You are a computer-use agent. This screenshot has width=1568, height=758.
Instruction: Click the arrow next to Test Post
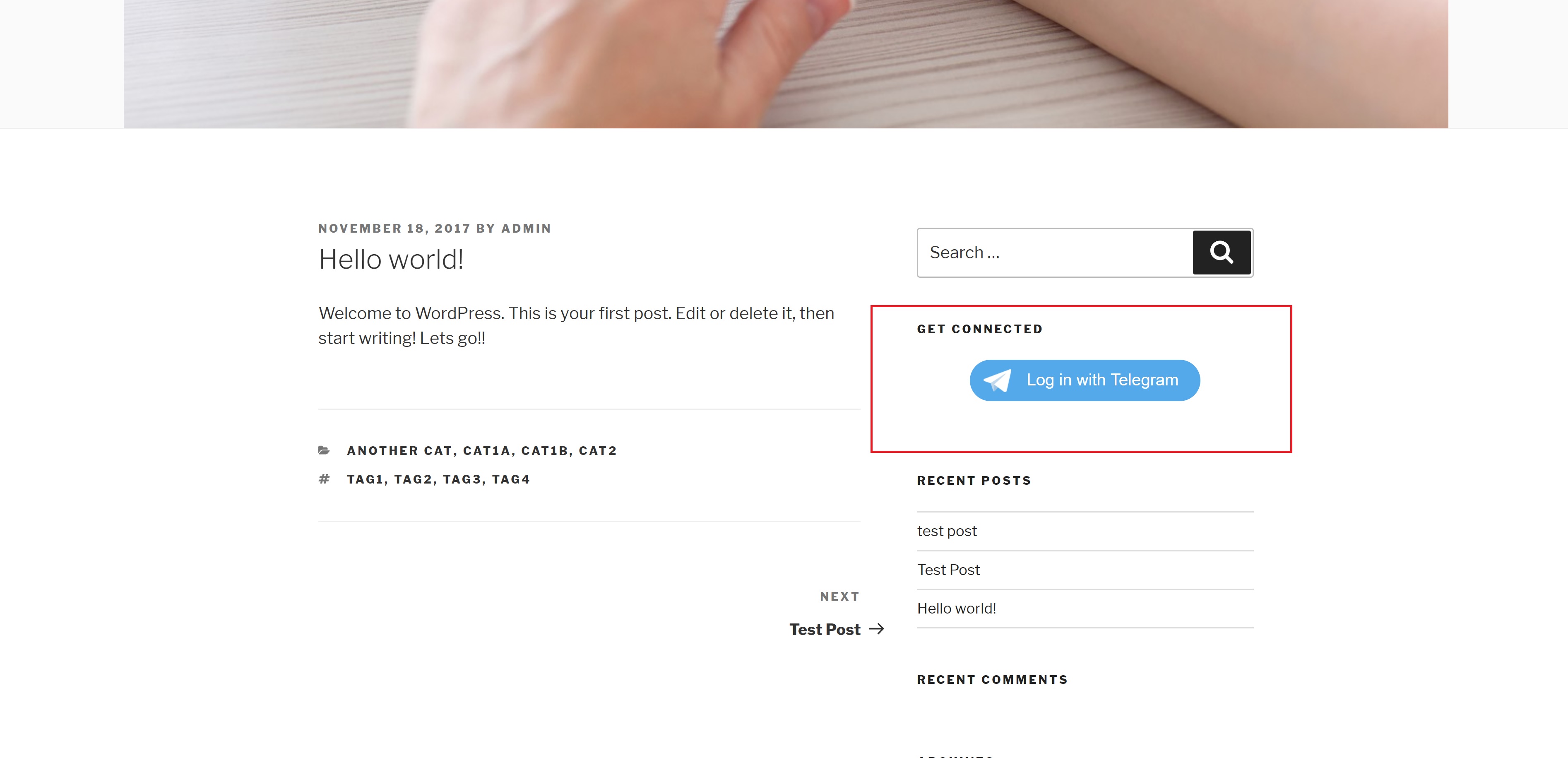pos(876,629)
